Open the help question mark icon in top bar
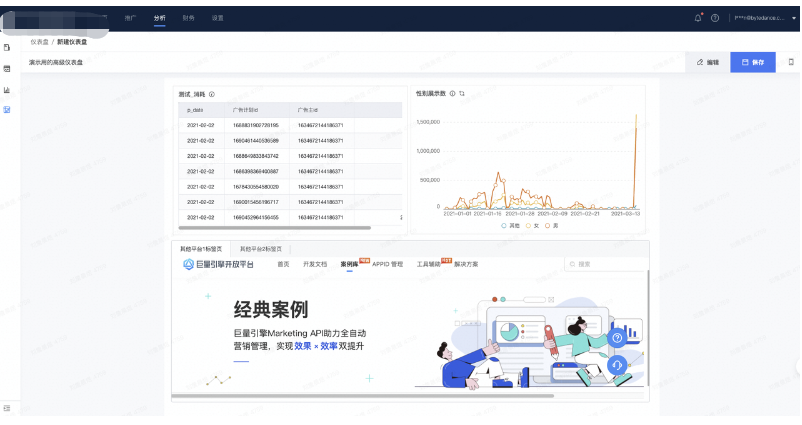The image size is (802, 425). click(x=715, y=18)
